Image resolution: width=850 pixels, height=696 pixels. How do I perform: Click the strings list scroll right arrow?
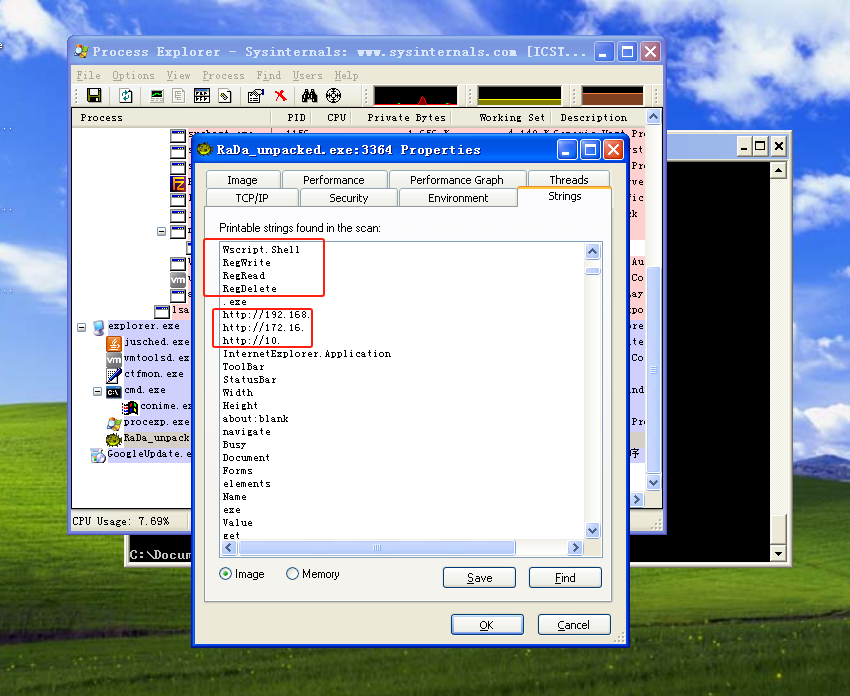[575, 547]
